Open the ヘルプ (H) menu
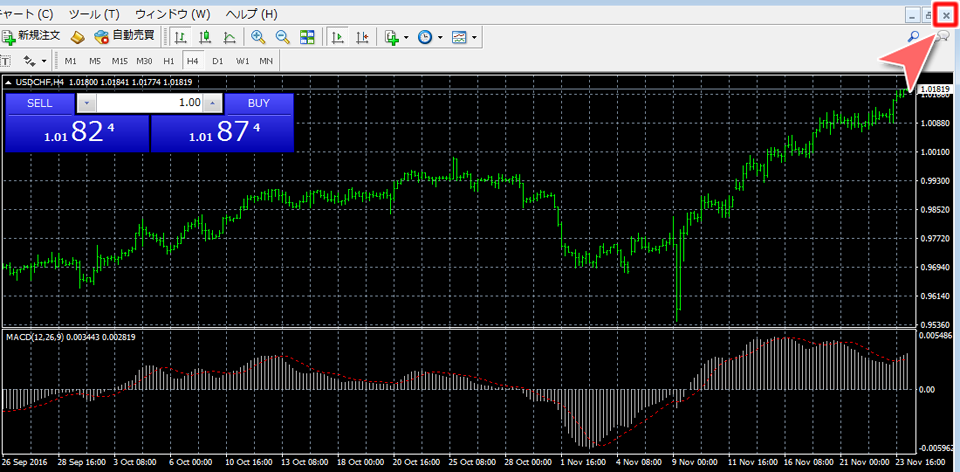 coord(251,14)
